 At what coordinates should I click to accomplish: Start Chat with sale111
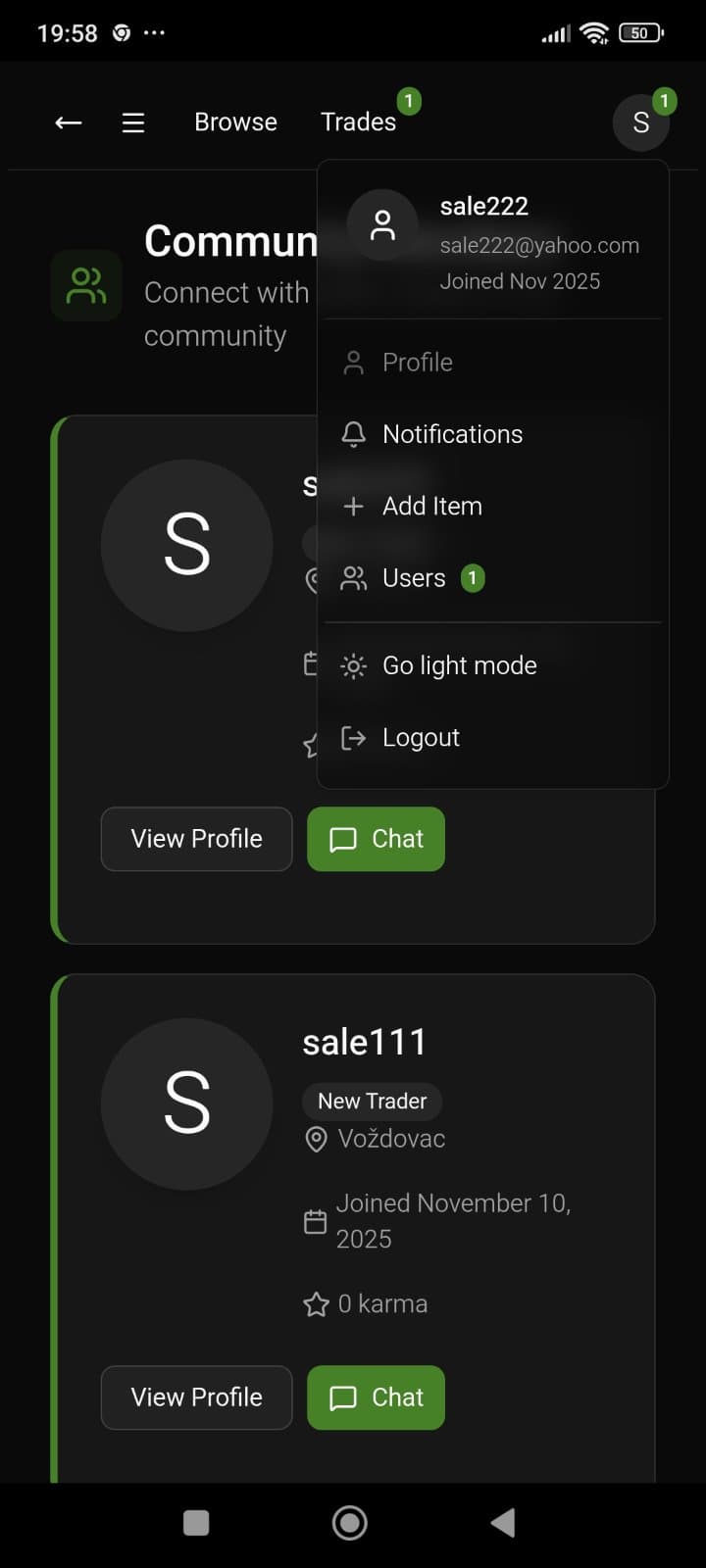pyautogui.click(x=376, y=1397)
